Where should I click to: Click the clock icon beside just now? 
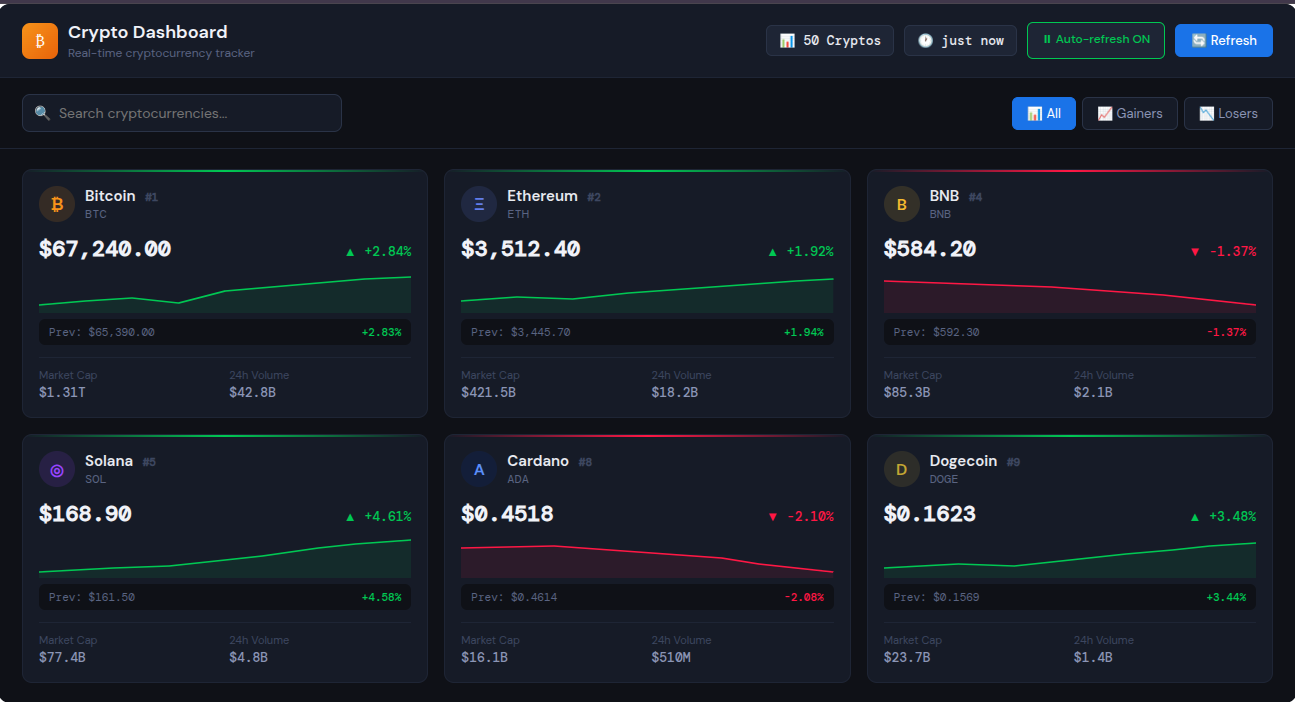[x=923, y=40]
